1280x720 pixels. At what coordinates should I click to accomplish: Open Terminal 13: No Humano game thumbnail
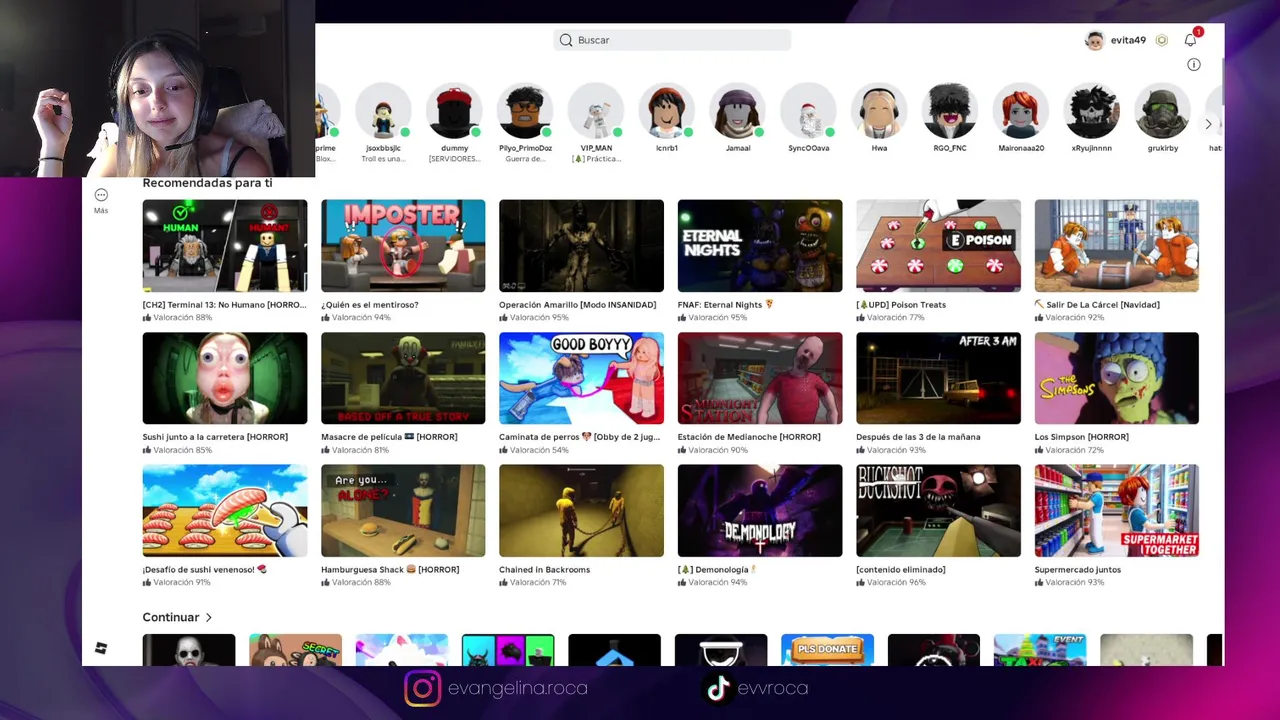pos(225,246)
